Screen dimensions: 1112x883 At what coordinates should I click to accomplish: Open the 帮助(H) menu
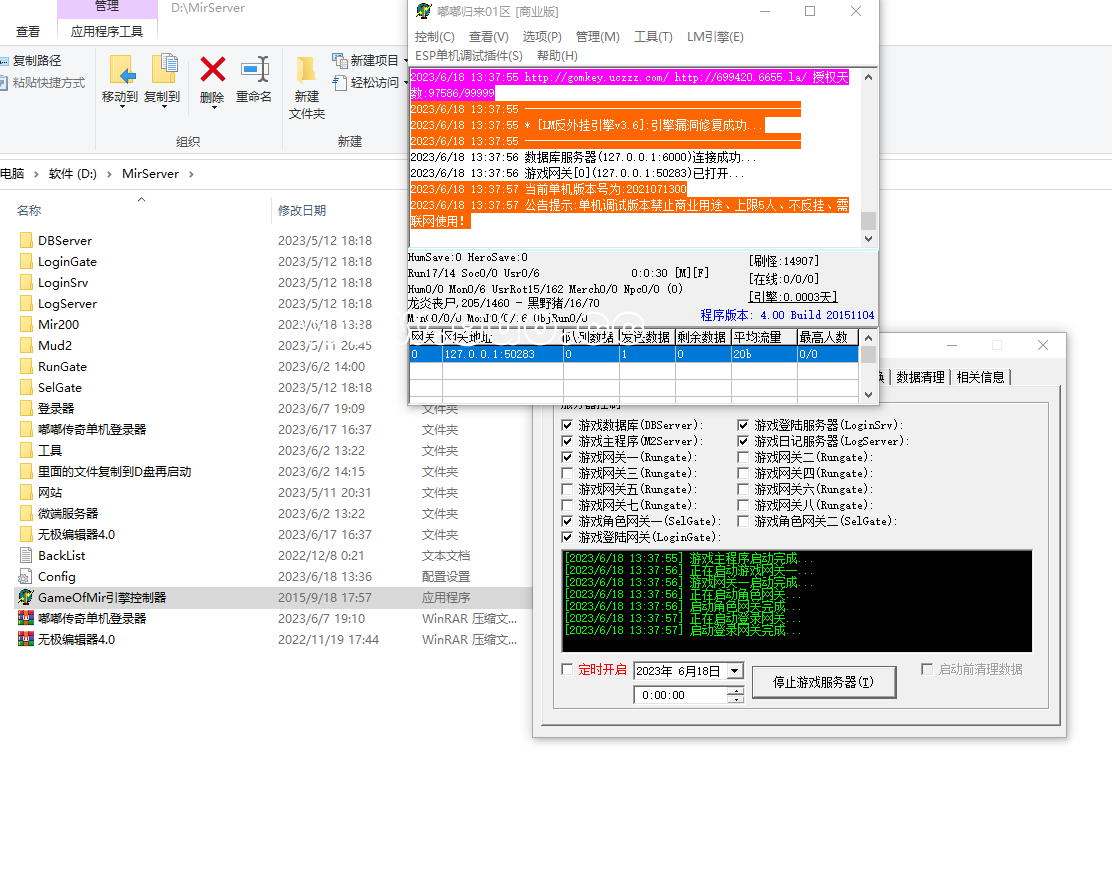(557, 55)
